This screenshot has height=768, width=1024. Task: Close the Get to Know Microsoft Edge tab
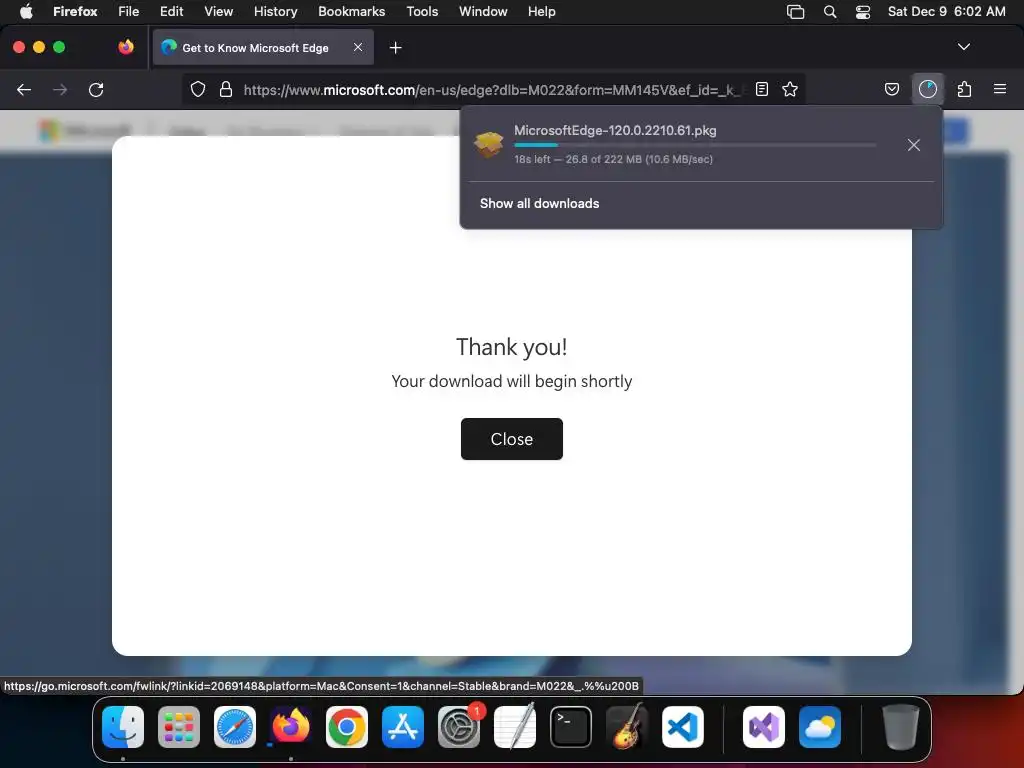tap(358, 47)
